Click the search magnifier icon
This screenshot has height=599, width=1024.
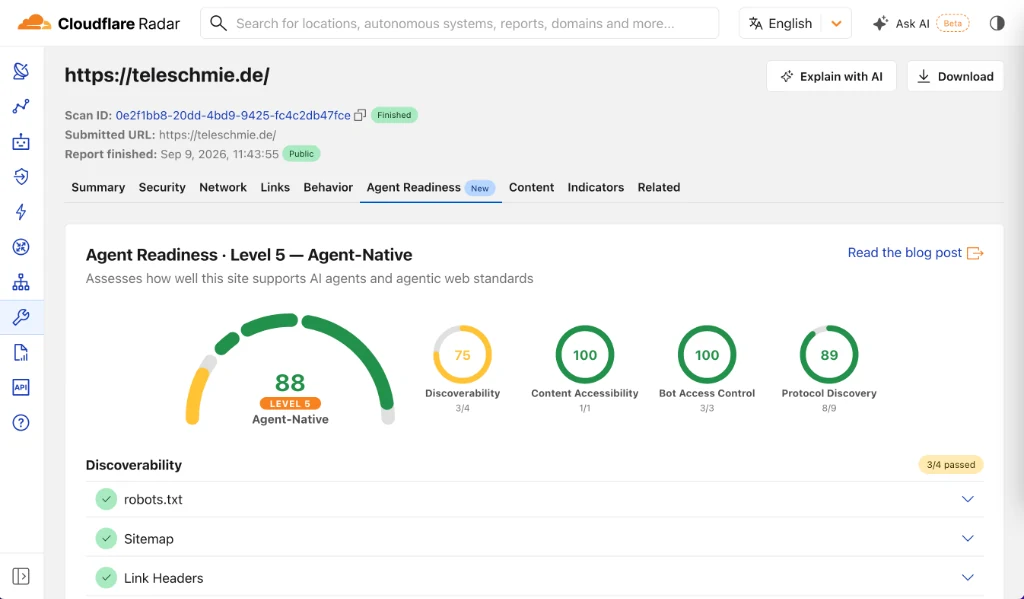(x=218, y=24)
